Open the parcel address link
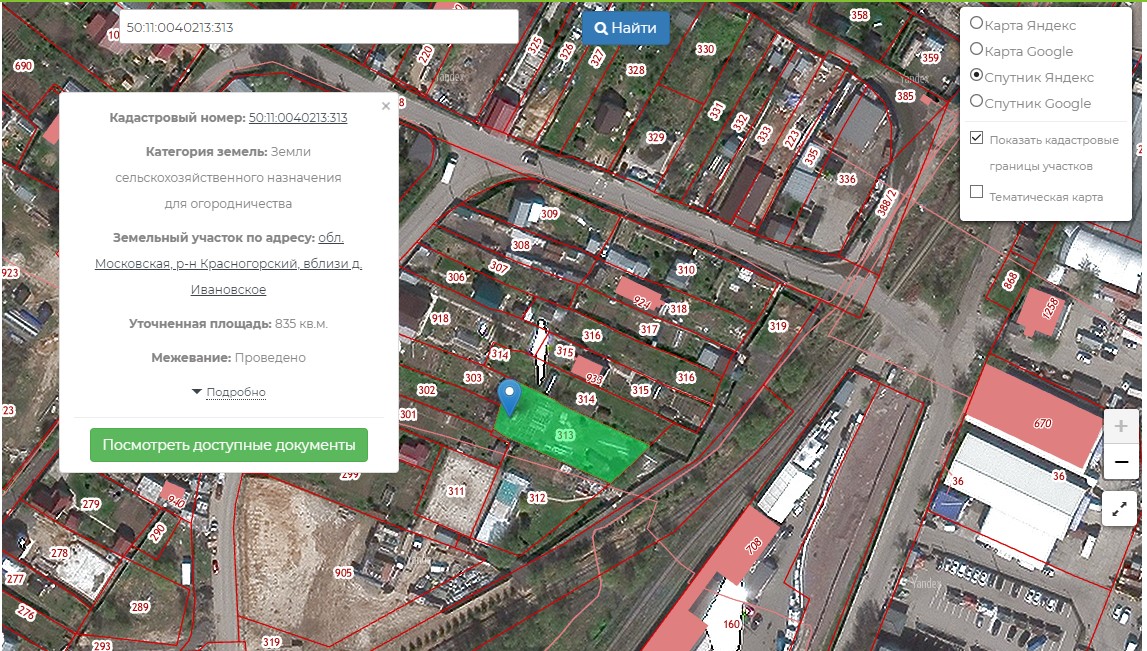This screenshot has height=651, width=1147. 229,264
